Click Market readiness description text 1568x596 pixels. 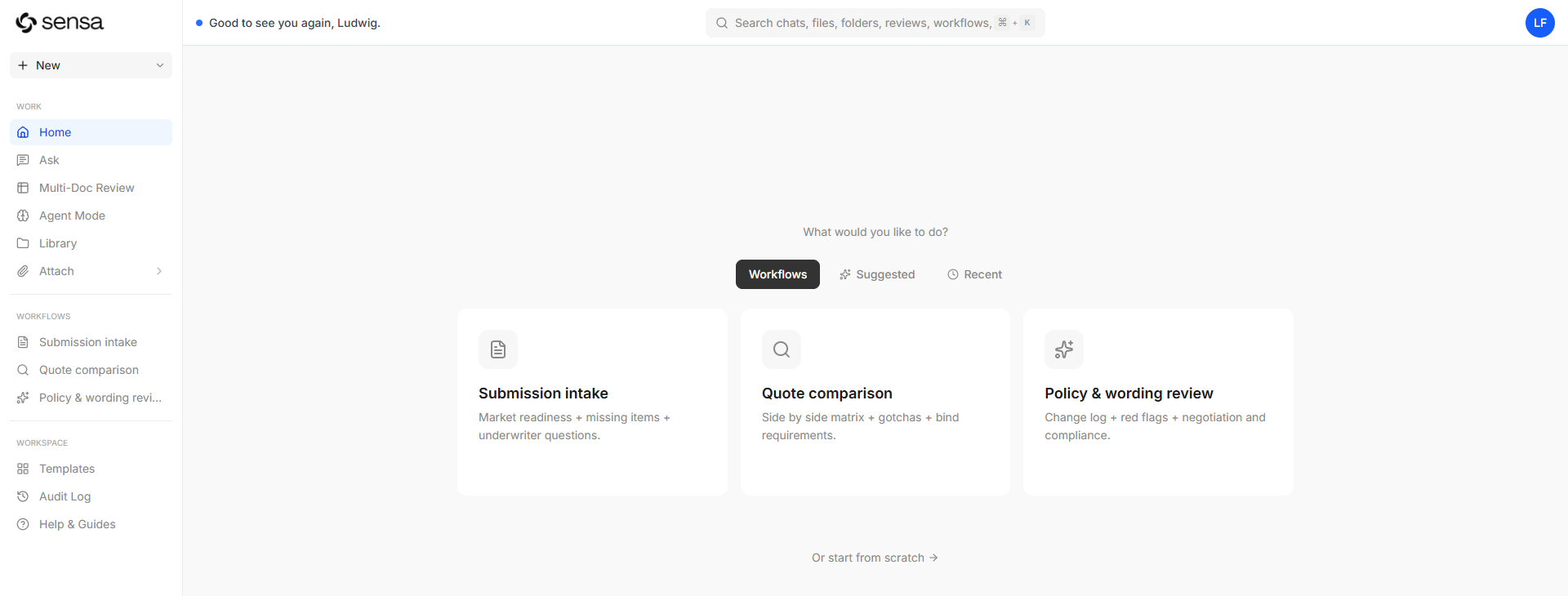(x=574, y=426)
